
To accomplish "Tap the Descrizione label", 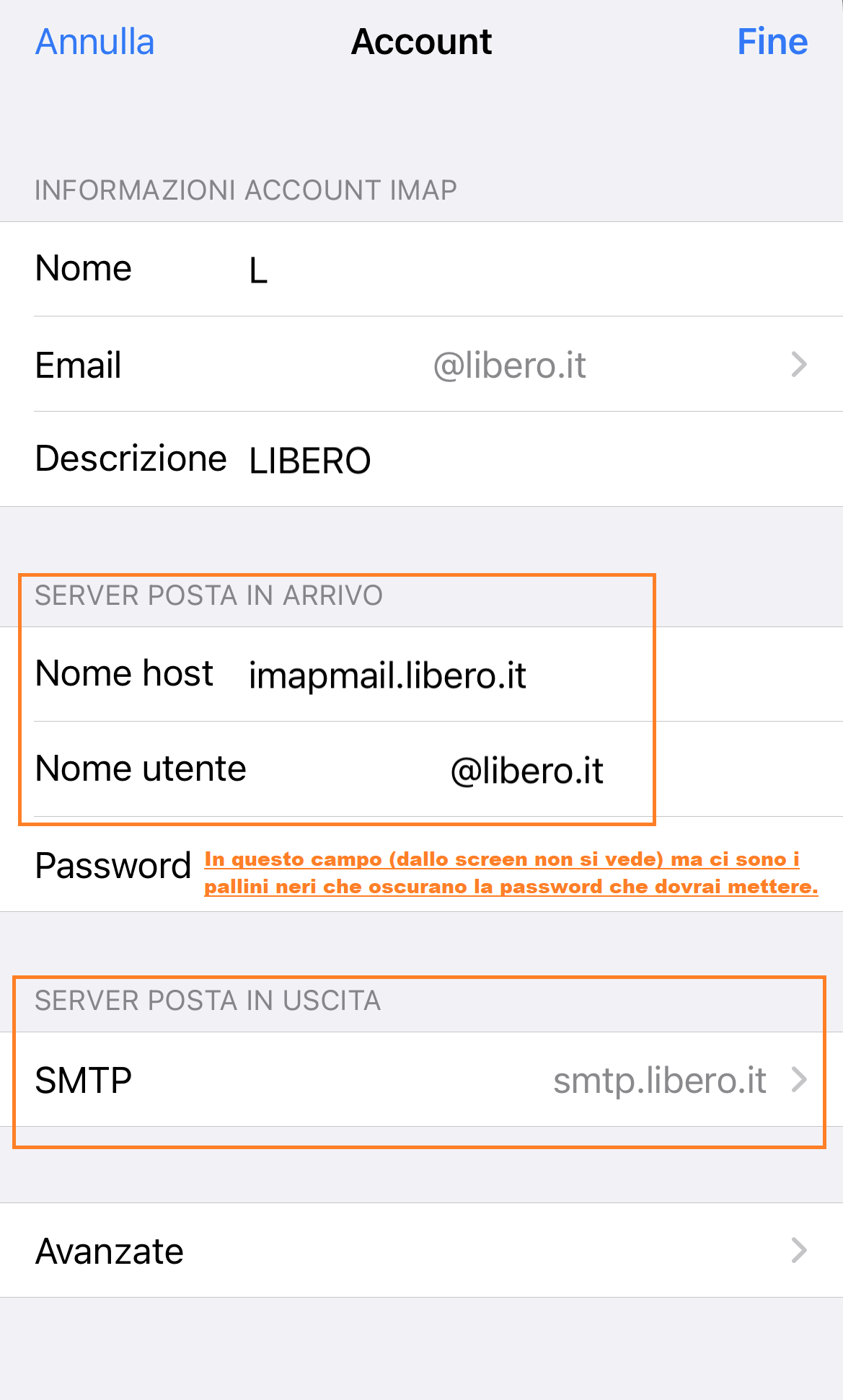I will coord(131,459).
